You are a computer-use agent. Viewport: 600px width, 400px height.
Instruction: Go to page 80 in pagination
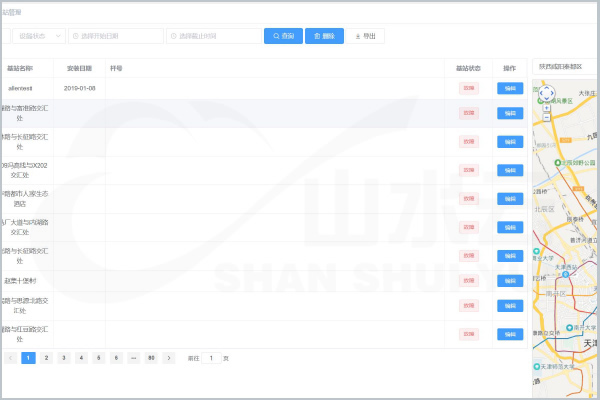pos(151,357)
